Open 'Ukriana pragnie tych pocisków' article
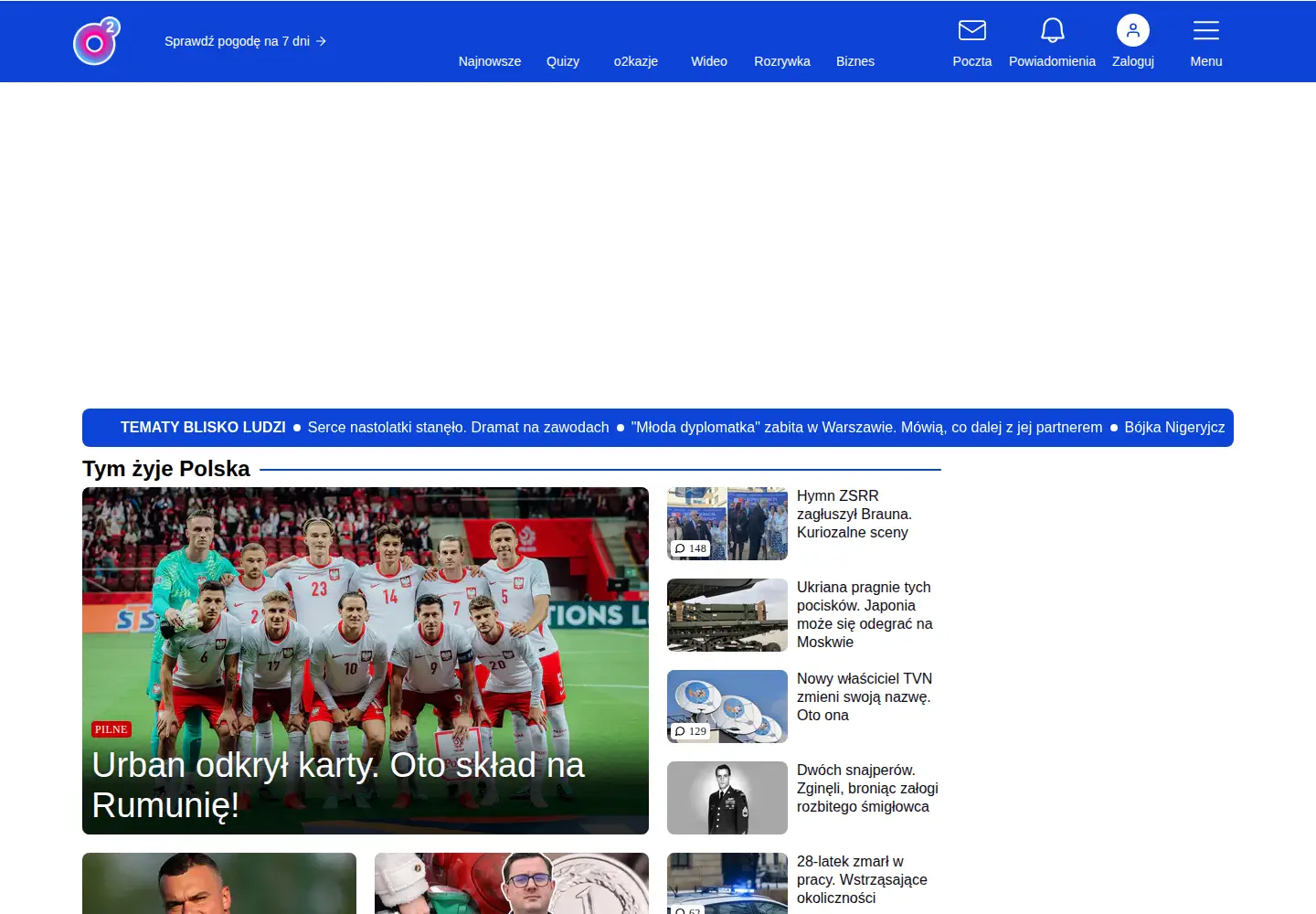The height and width of the screenshot is (914, 1316). point(865,614)
